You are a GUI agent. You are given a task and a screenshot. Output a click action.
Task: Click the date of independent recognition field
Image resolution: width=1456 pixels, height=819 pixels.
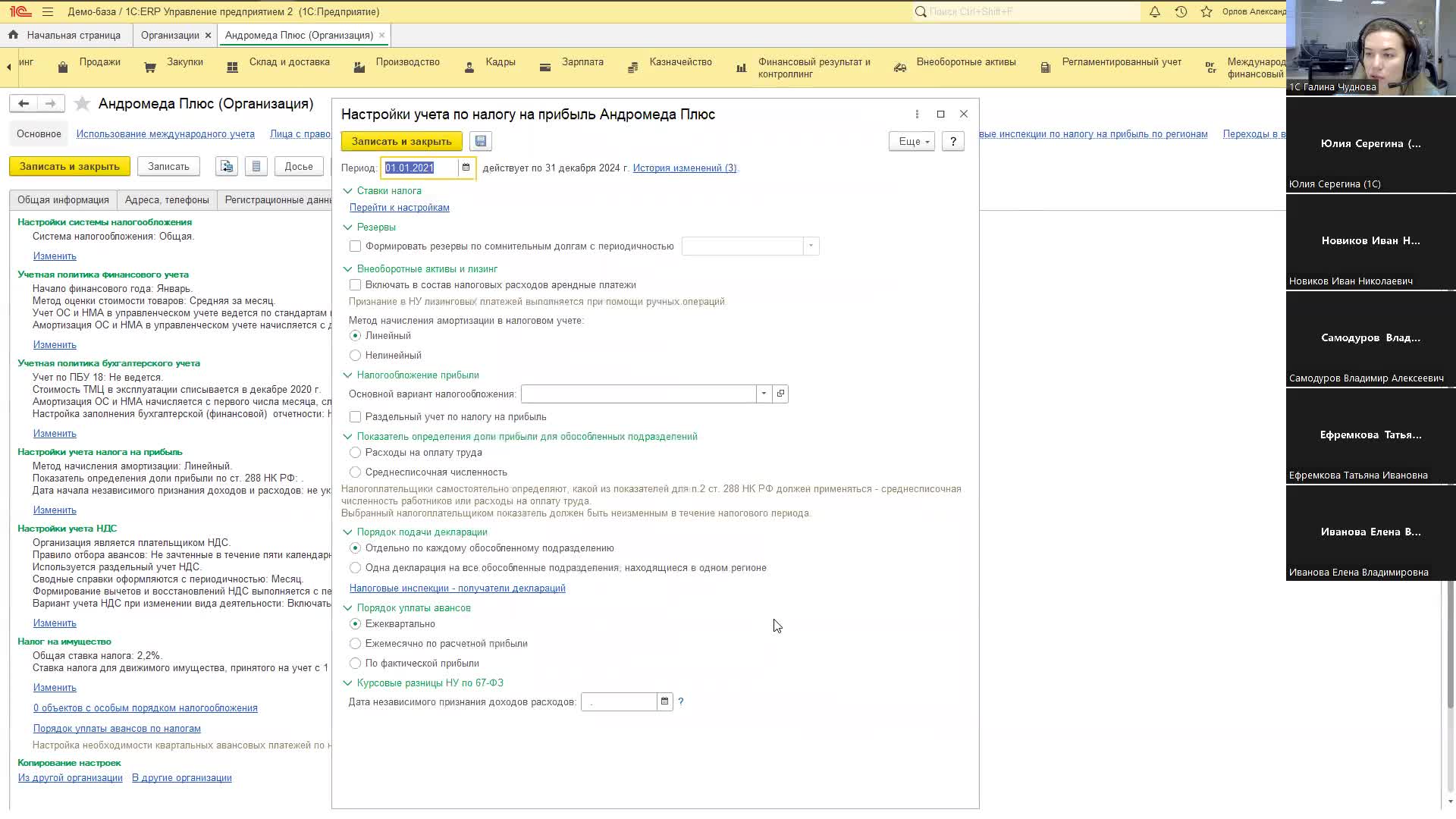click(619, 702)
